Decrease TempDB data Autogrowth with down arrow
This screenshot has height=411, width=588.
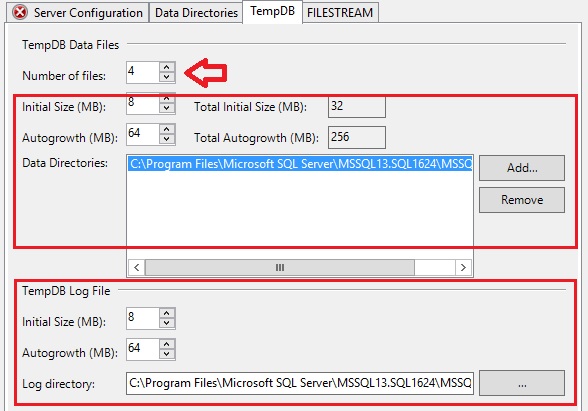tap(167, 139)
